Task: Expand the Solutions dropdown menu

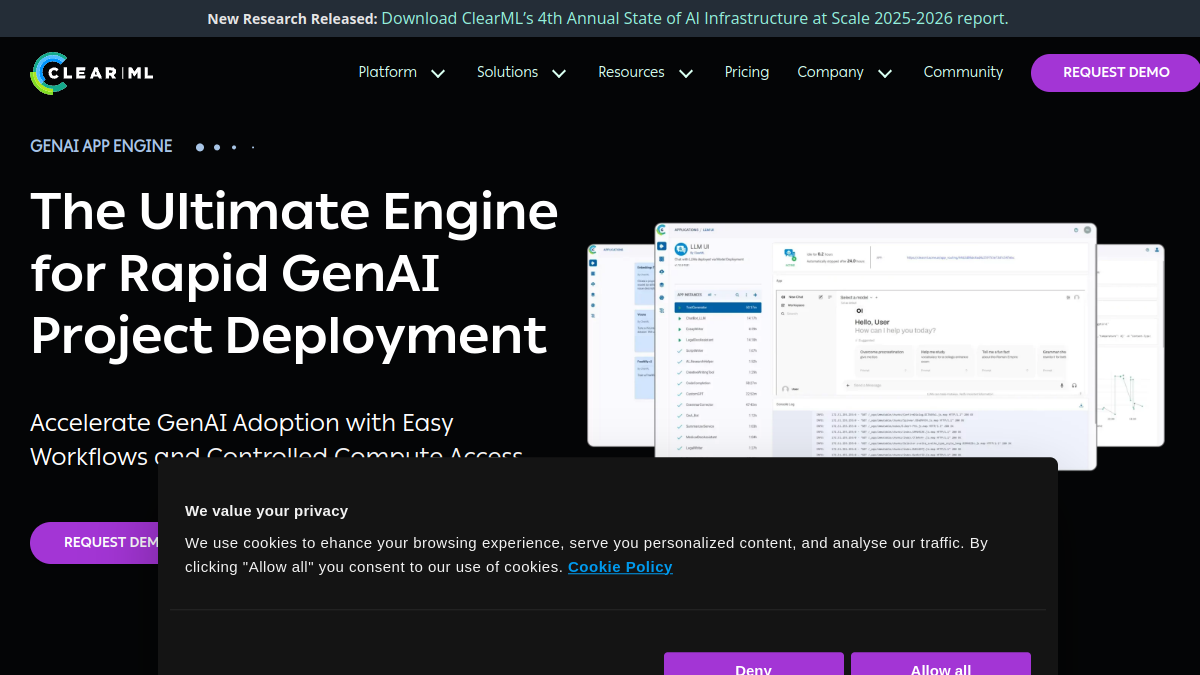Action: [x=522, y=72]
